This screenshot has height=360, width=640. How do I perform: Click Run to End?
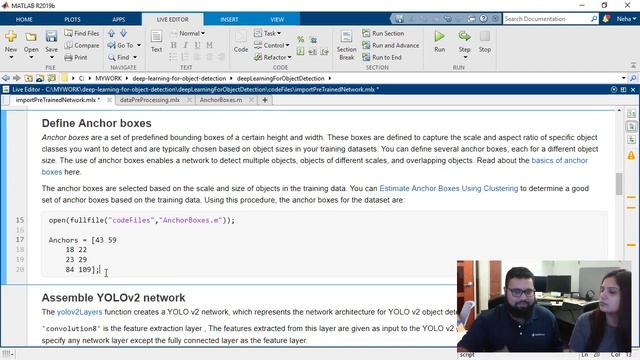382,58
